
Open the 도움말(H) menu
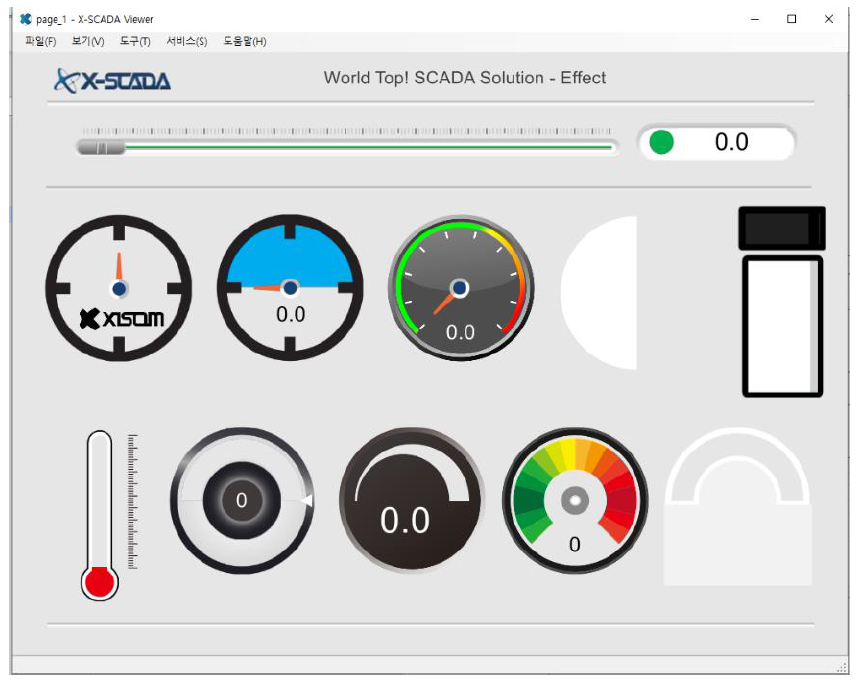pos(244,41)
